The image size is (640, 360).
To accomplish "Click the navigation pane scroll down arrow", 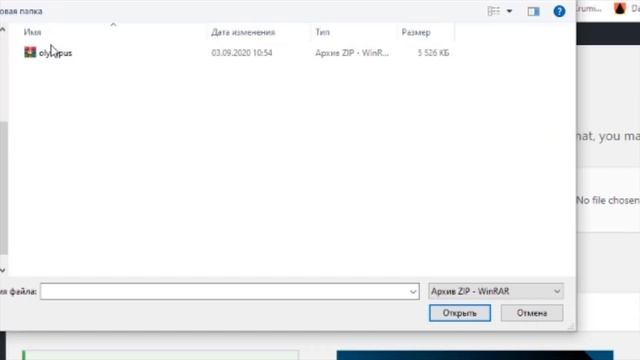I will [3, 270].
